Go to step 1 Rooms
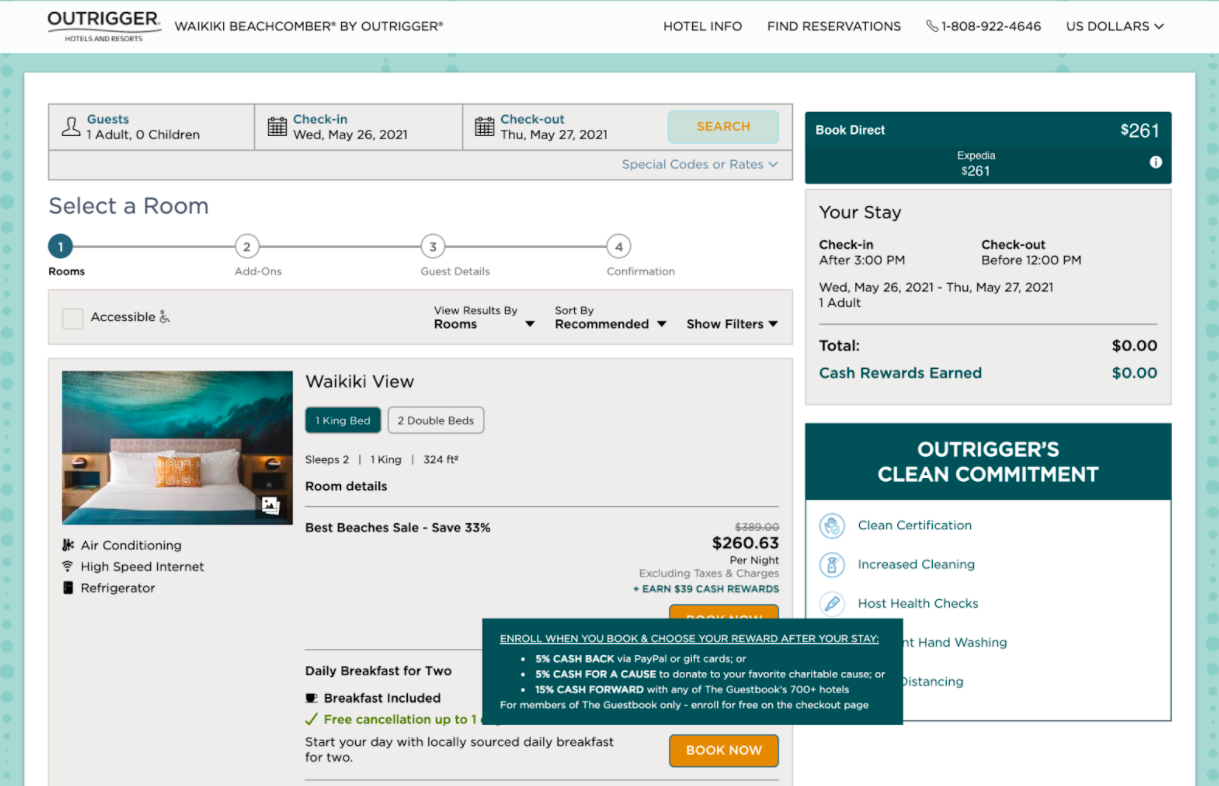Screen dimensions: 1219x786 61,246
